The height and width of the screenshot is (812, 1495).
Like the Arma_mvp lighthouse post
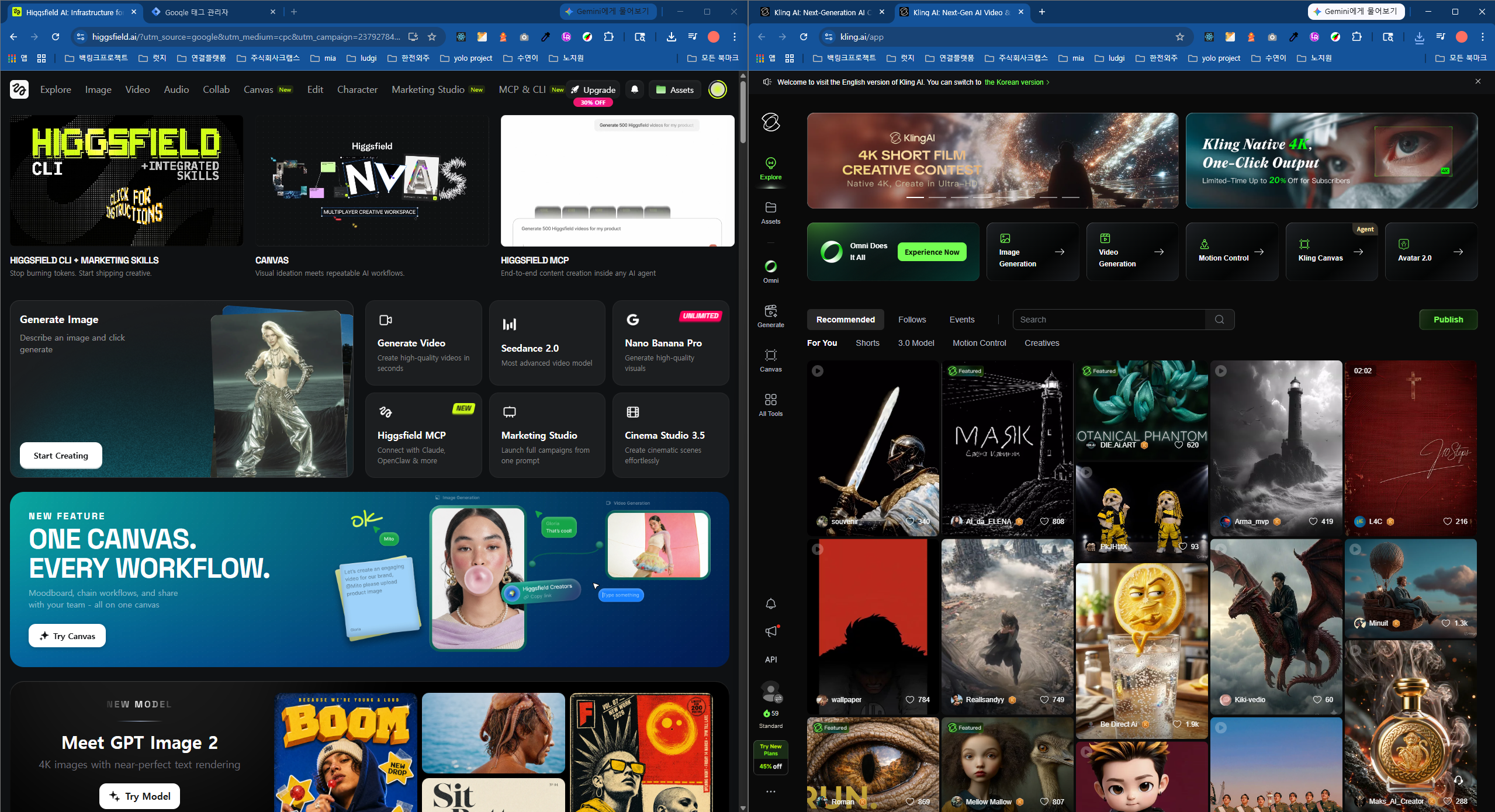point(1313,522)
